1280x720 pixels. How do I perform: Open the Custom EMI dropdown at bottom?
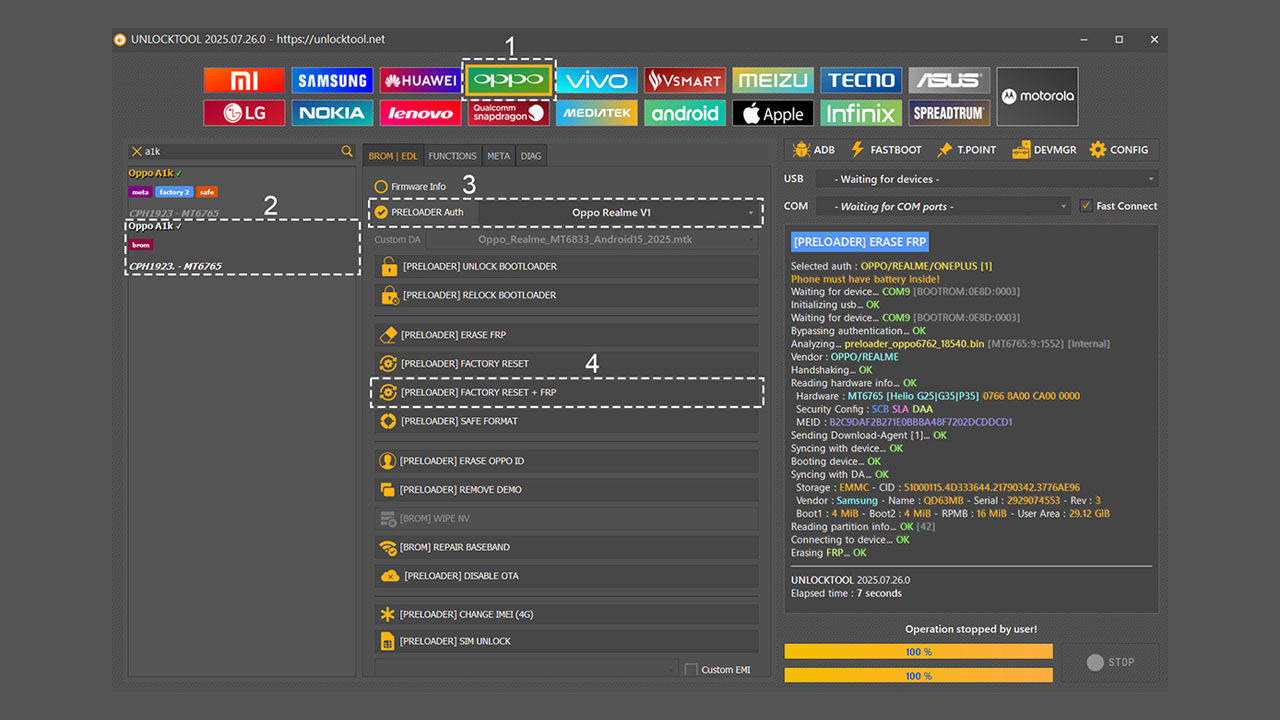pos(526,668)
